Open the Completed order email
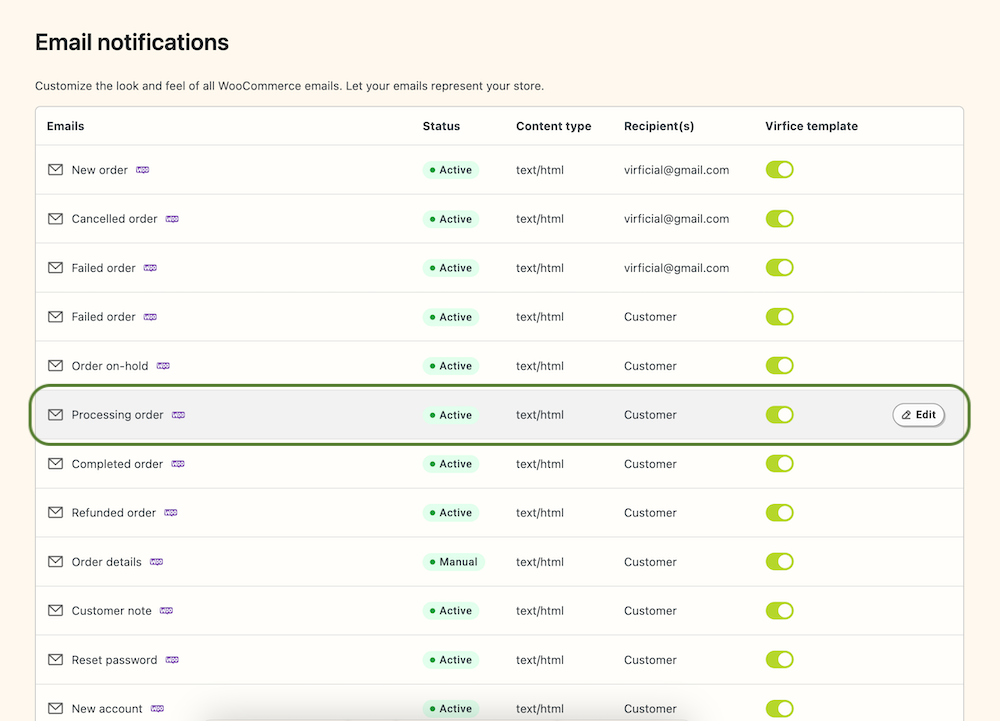This screenshot has width=1000, height=721. tap(117, 464)
